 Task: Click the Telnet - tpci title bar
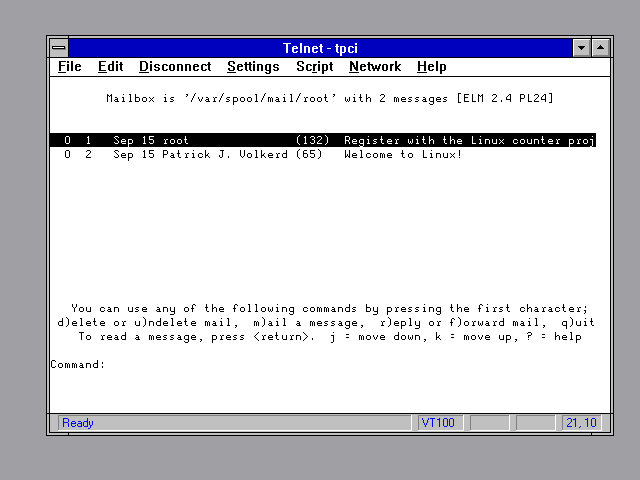tap(320, 48)
